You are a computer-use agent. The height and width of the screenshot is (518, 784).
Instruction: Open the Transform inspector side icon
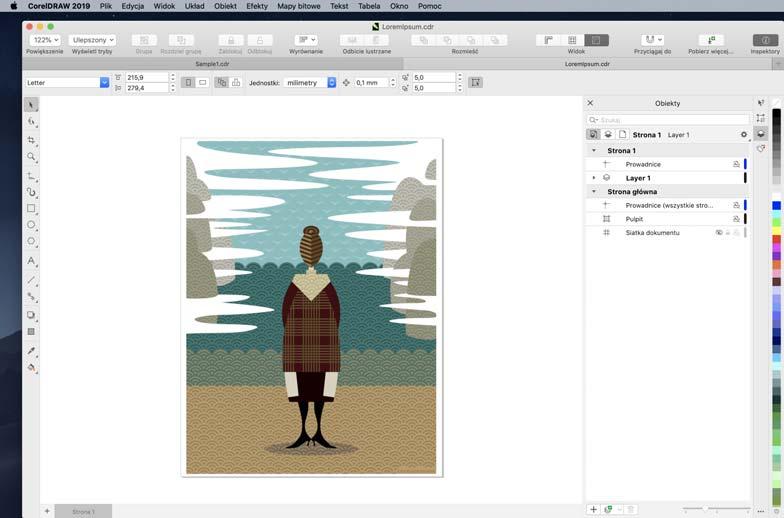(x=760, y=118)
